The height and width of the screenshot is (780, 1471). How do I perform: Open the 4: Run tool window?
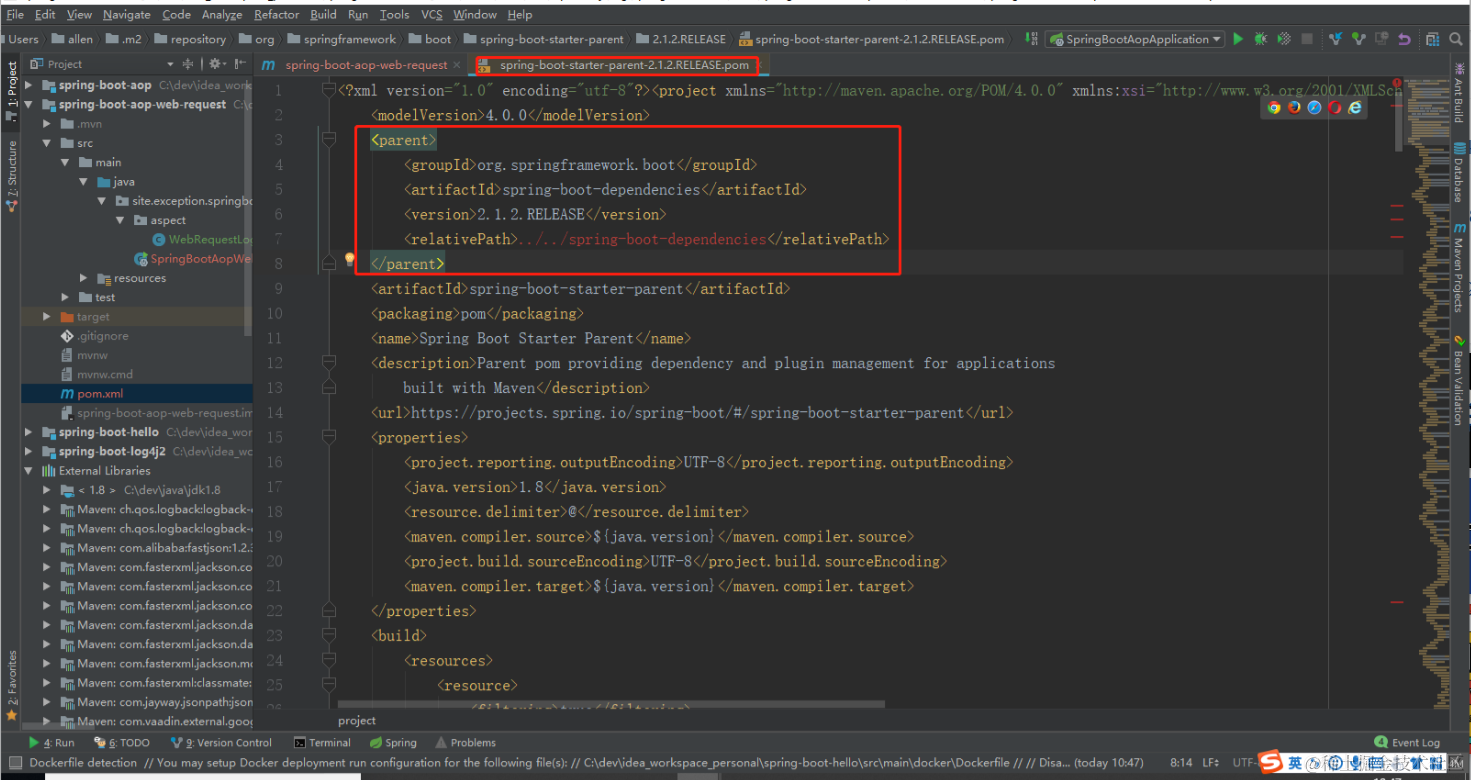pos(52,743)
